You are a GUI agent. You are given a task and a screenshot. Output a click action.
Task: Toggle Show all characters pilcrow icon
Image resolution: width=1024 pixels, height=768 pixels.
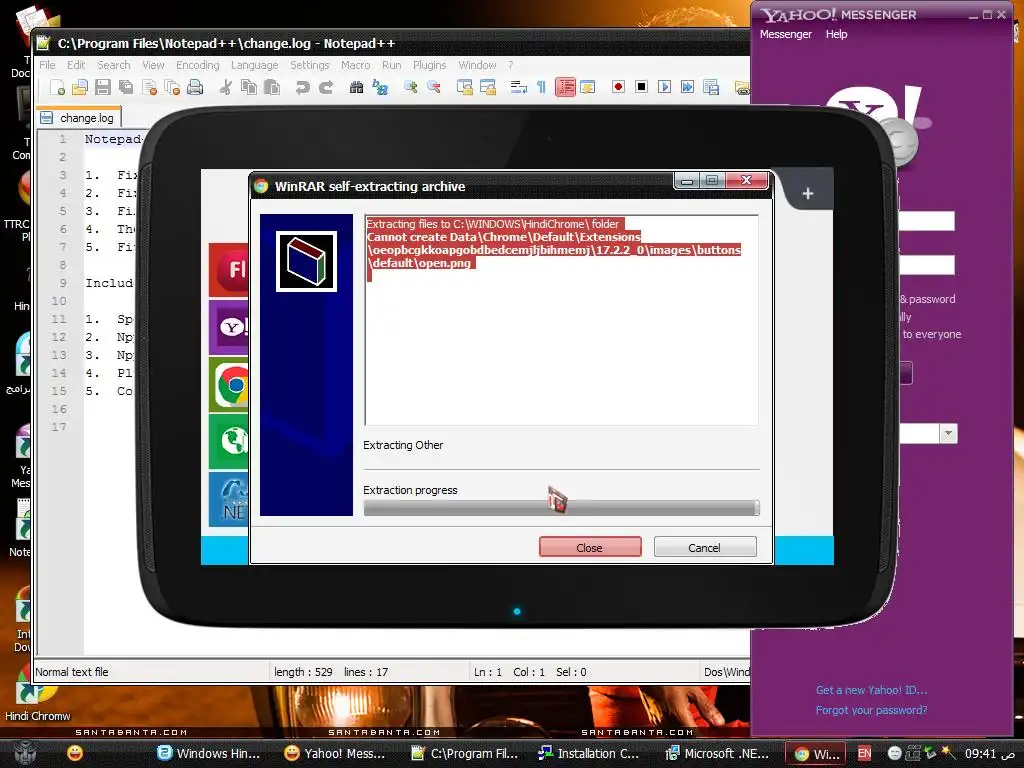pos(541,87)
